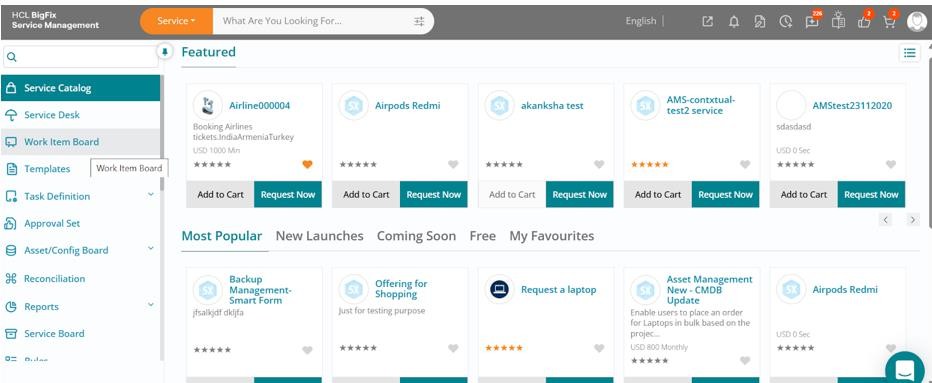The image size is (932, 383).
Task: Add AMS-contxtual-test2 service to cart
Action: (x=658, y=194)
